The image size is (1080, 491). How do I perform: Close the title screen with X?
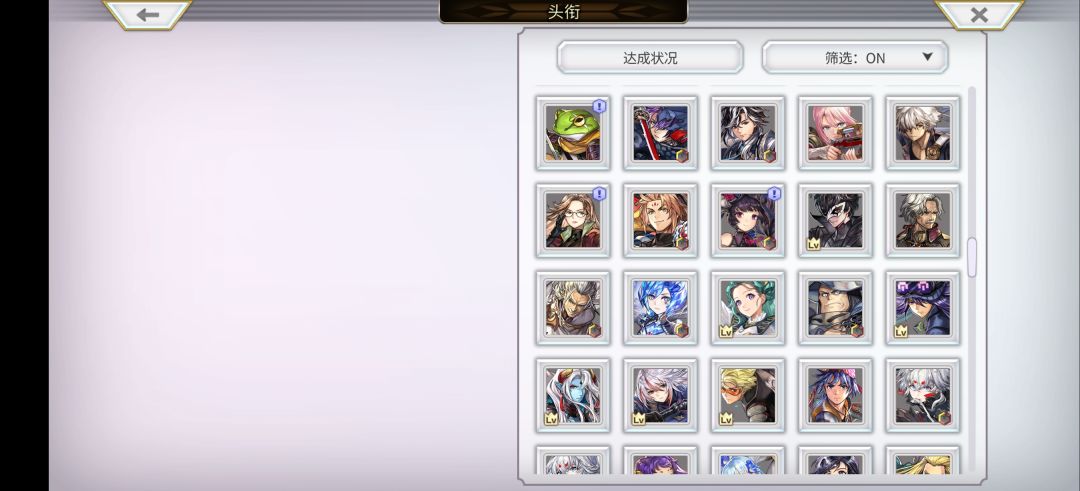click(x=979, y=14)
